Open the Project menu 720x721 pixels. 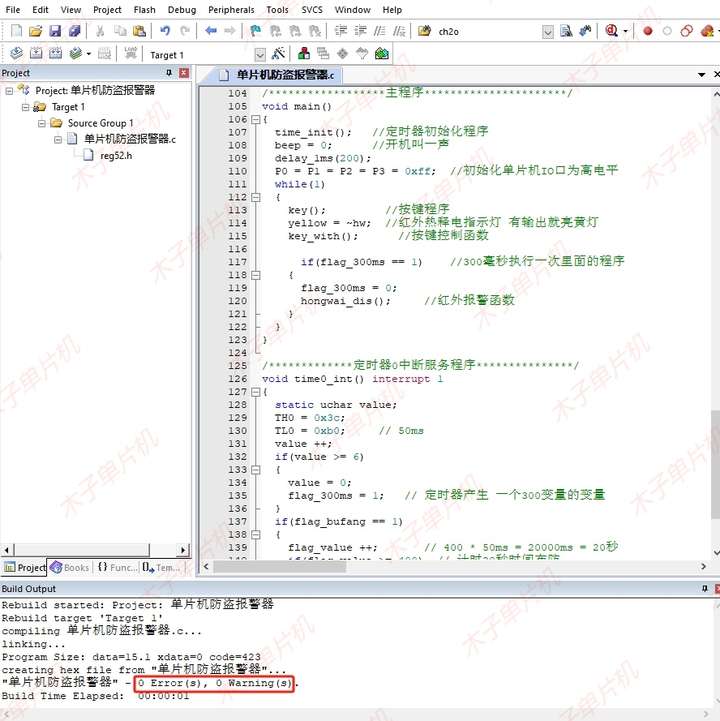107,10
